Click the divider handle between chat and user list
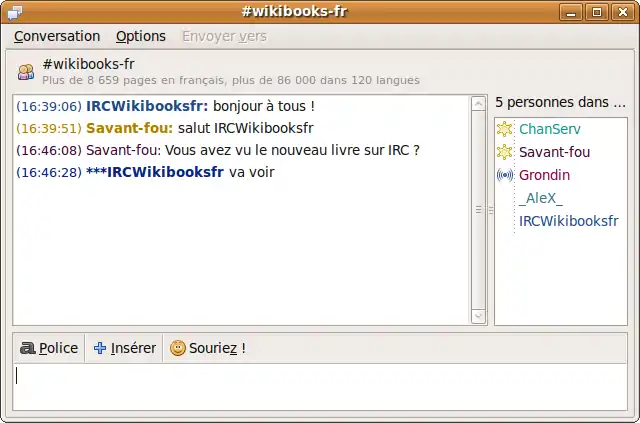The image size is (640, 423). click(489, 210)
